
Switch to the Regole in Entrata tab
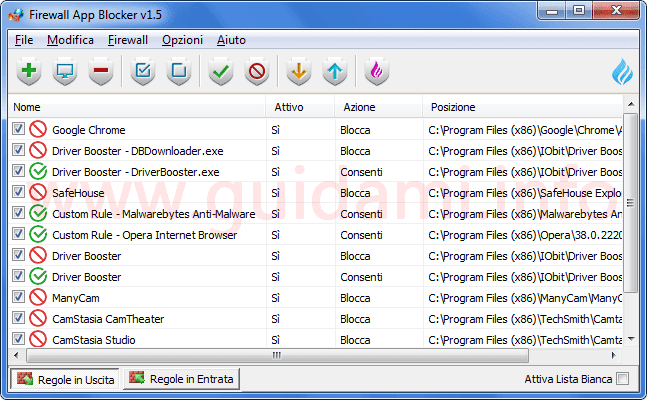pyautogui.click(x=182, y=379)
